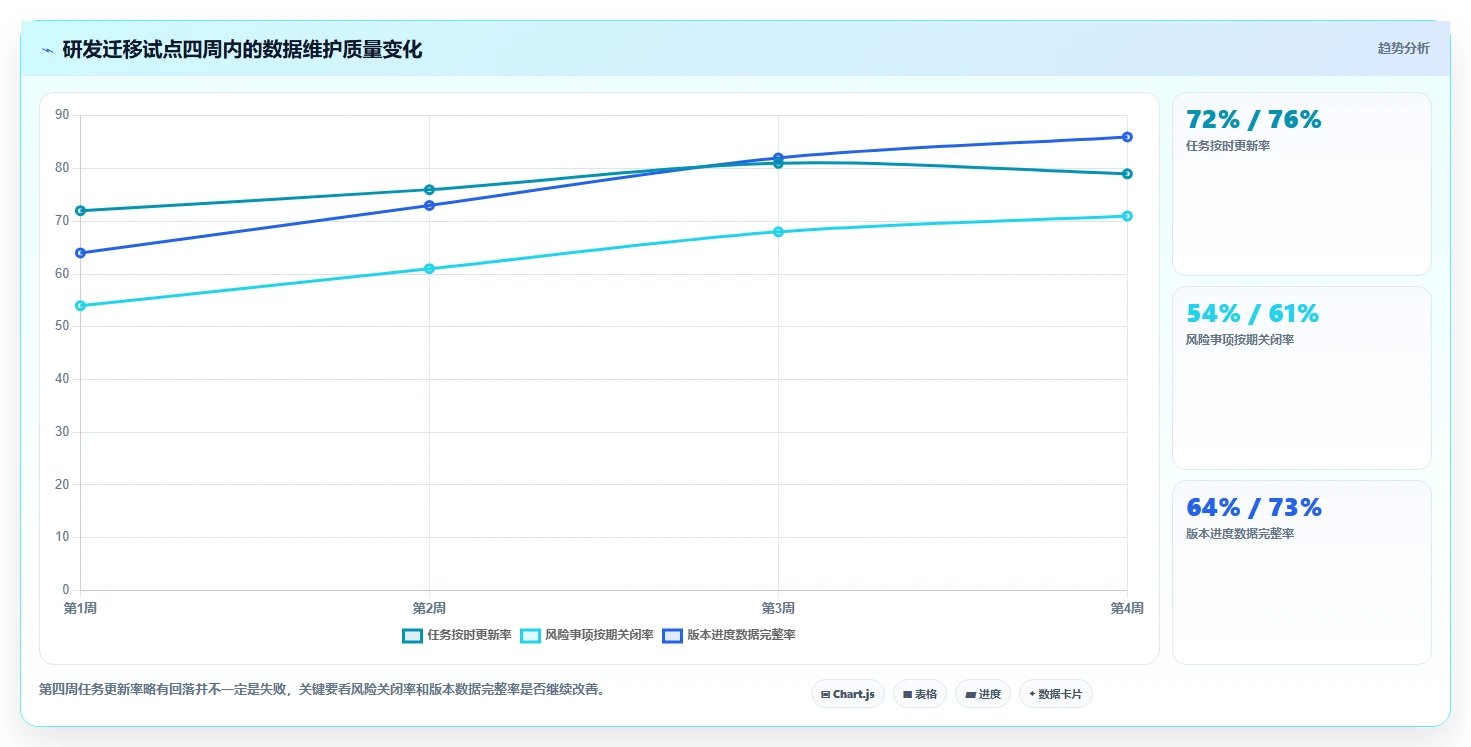This screenshot has width=1471, height=747.
Task: Open the 72% / 76% 任务按时更新率 card
Action: pos(1302,184)
